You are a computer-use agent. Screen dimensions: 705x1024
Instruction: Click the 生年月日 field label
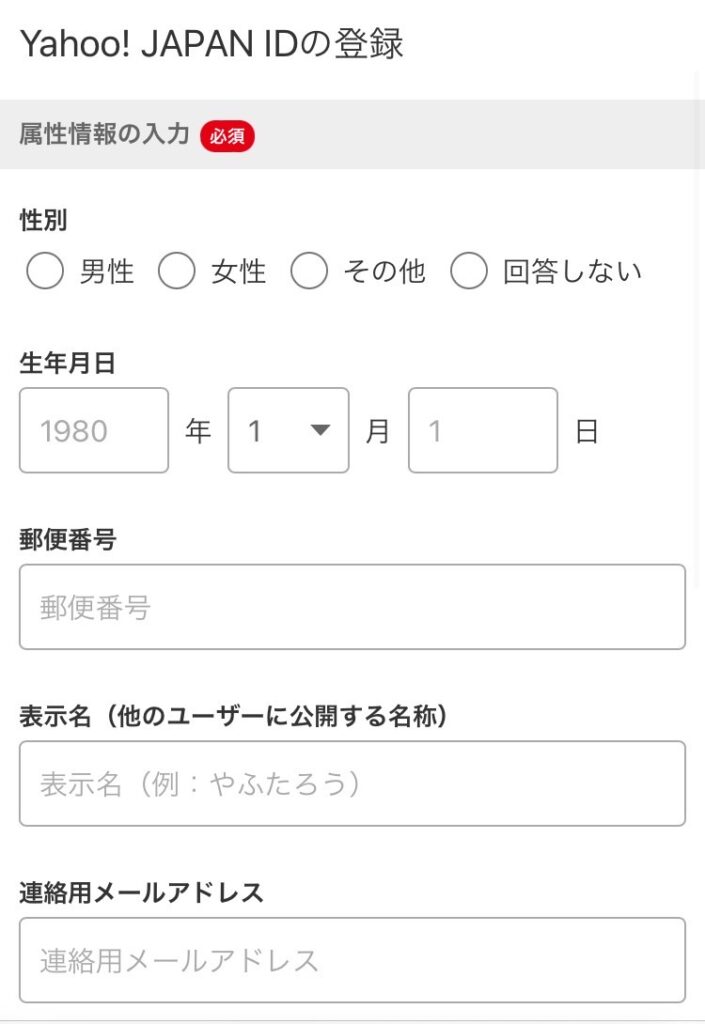click(68, 364)
